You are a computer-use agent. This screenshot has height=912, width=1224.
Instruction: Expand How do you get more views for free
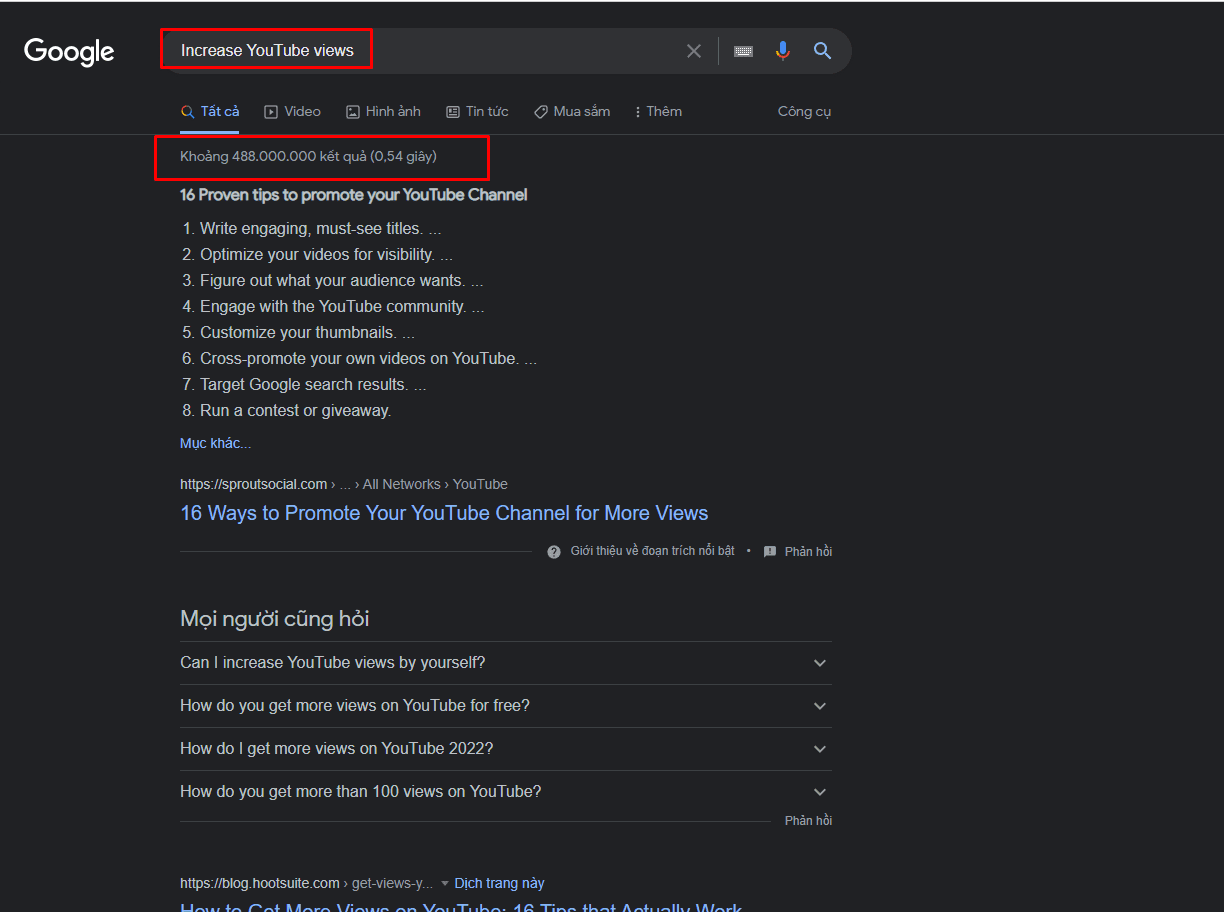(506, 706)
